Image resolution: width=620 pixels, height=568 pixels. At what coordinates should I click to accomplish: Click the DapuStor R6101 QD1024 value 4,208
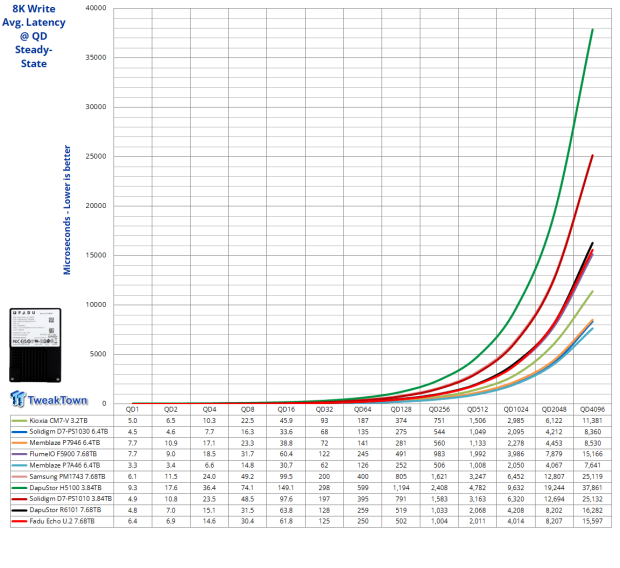[x=516, y=510]
